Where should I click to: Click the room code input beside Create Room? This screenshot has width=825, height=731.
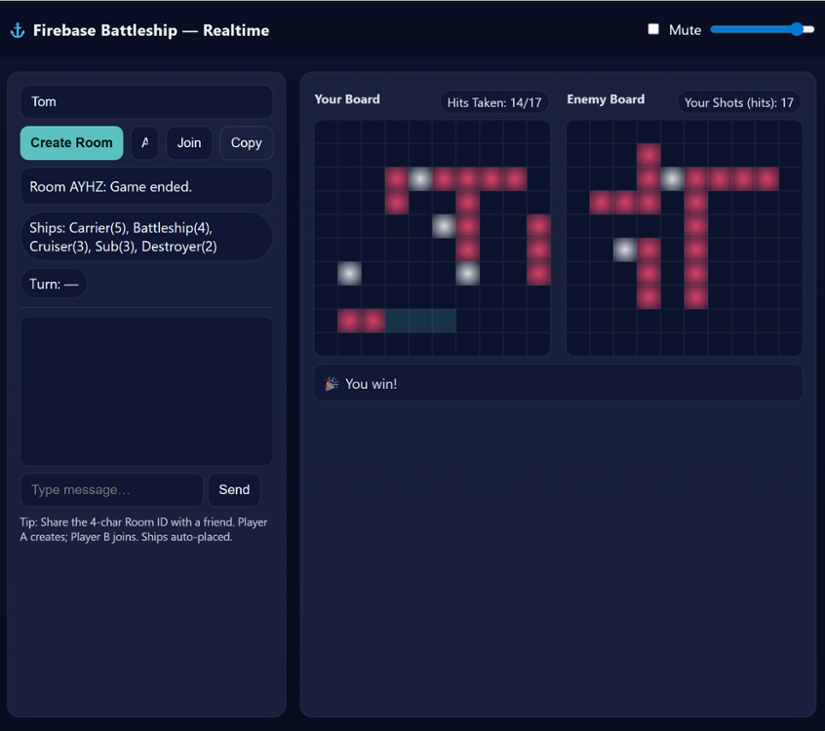[x=144, y=143]
